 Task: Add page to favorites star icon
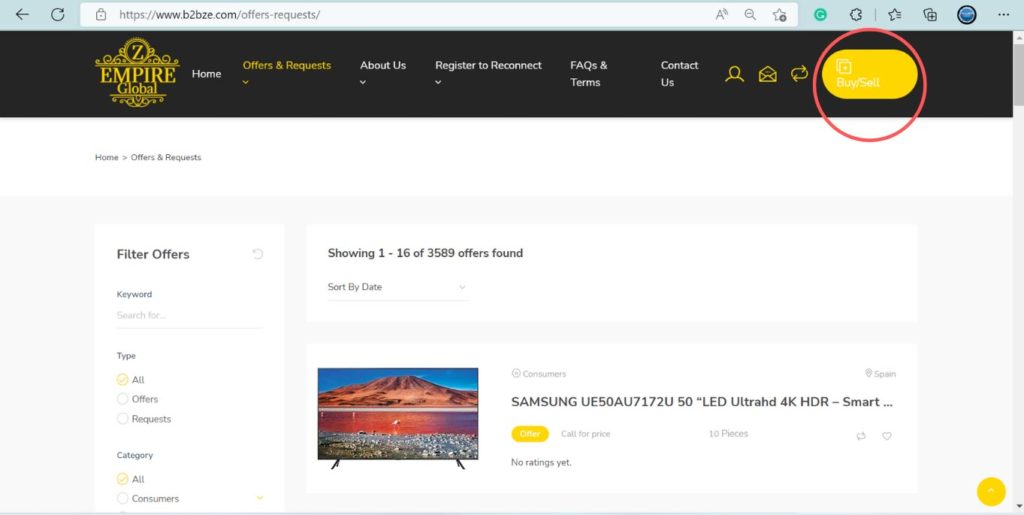(x=779, y=15)
